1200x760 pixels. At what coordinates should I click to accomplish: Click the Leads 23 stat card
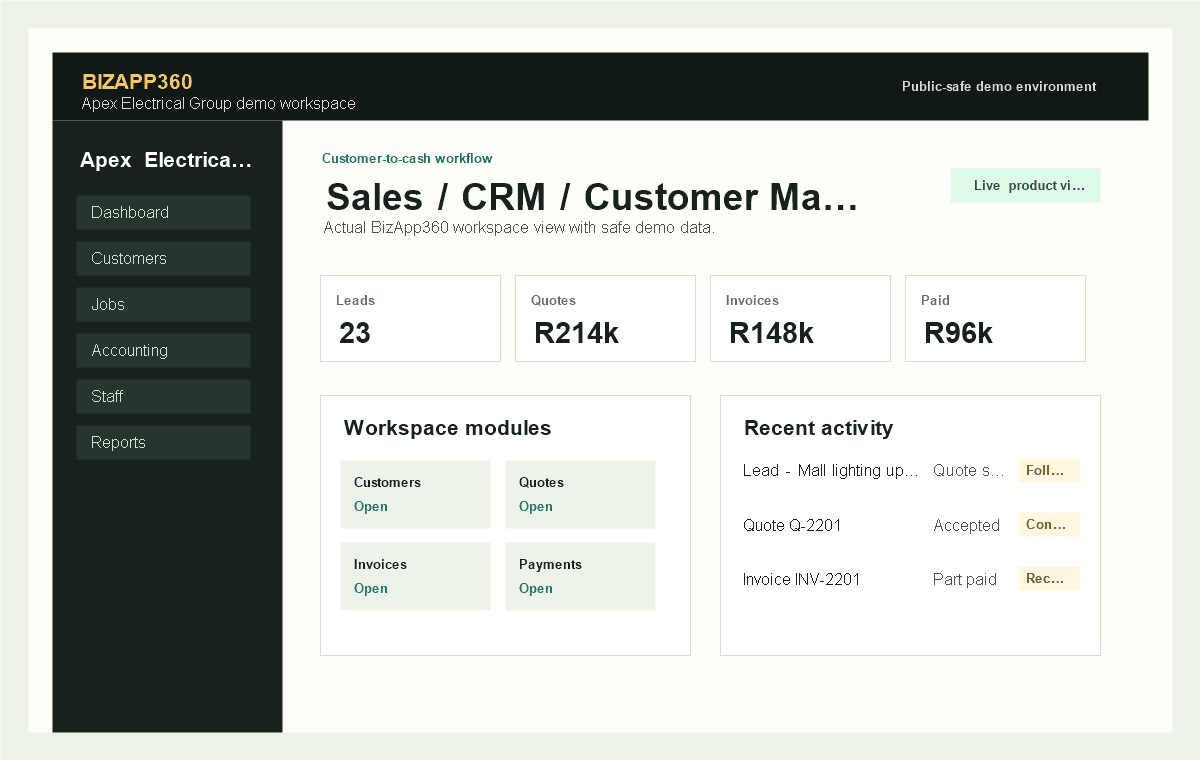[410, 318]
